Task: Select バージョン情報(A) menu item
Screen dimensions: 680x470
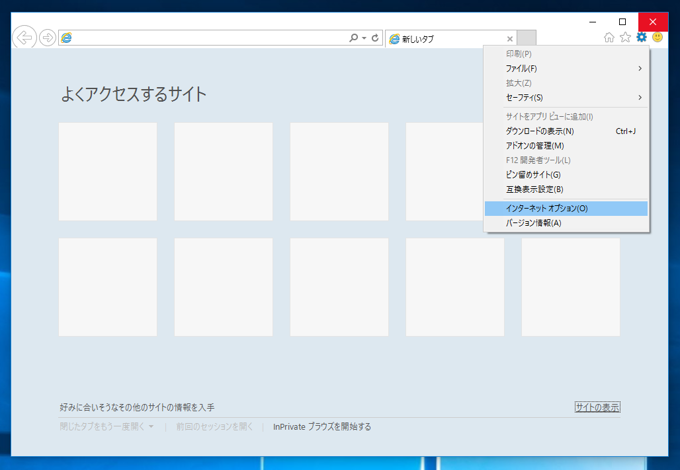Action: point(566,223)
